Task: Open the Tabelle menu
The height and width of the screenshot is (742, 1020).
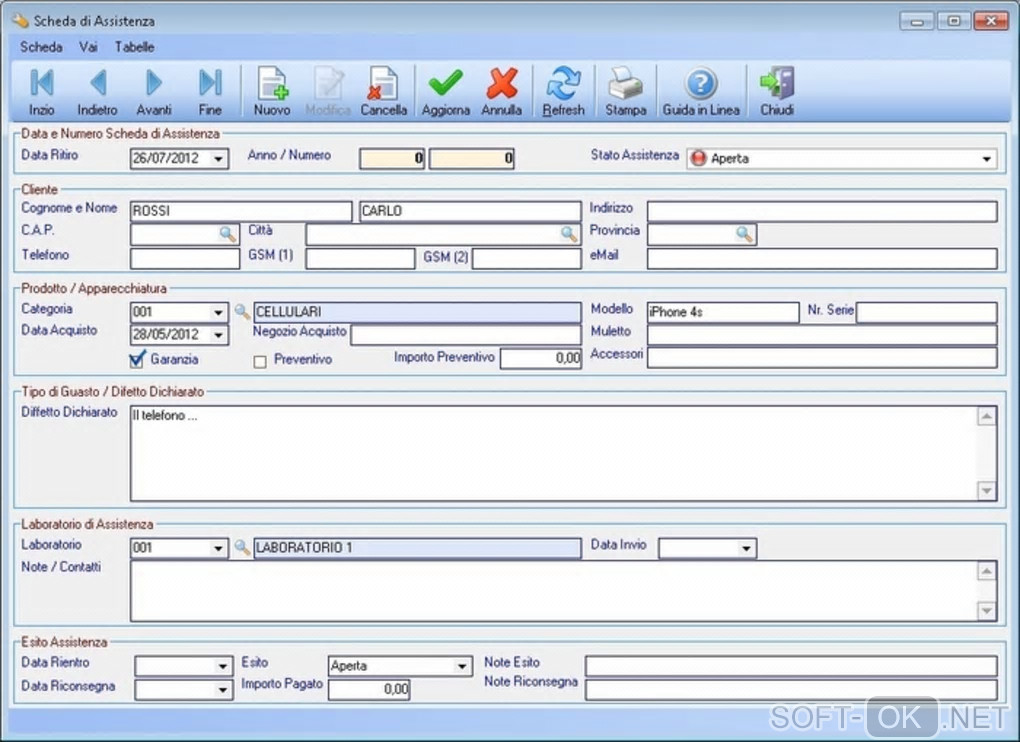Action: pyautogui.click(x=134, y=47)
